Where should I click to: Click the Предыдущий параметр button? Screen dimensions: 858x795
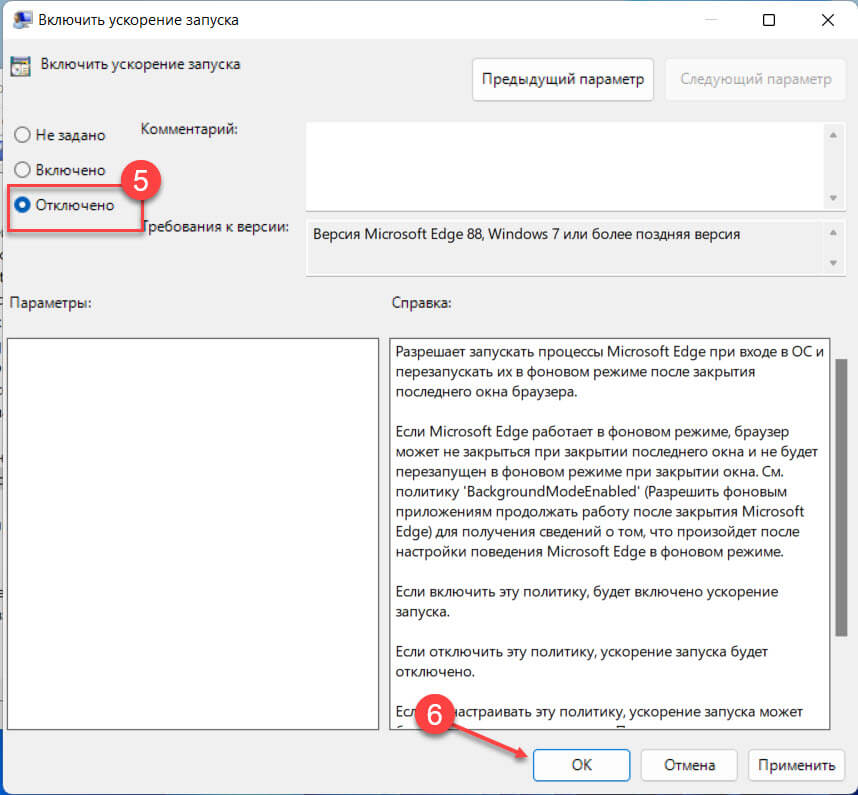(x=562, y=79)
